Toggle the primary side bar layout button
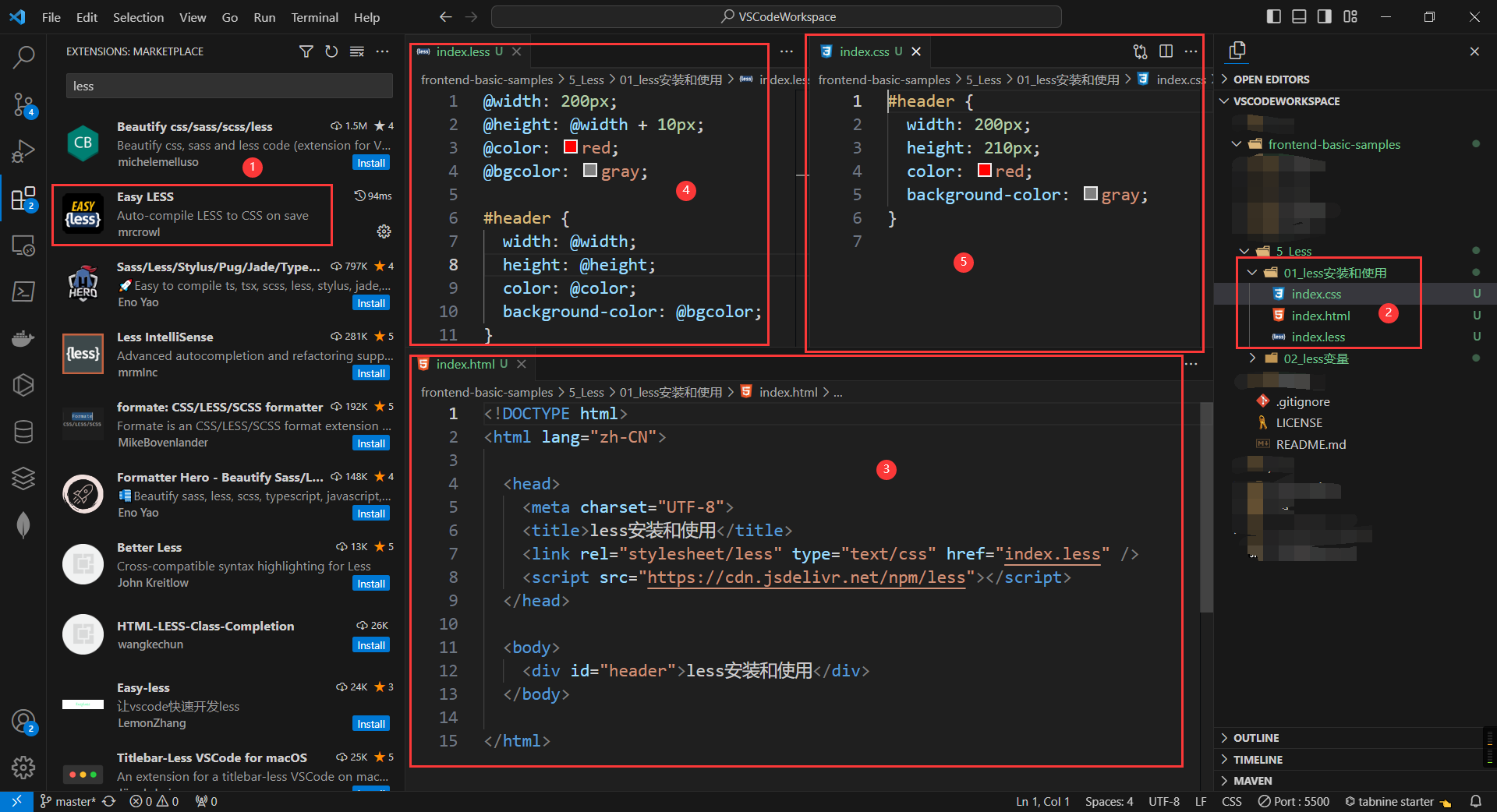The width and height of the screenshot is (1497, 812). click(1273, 16)
